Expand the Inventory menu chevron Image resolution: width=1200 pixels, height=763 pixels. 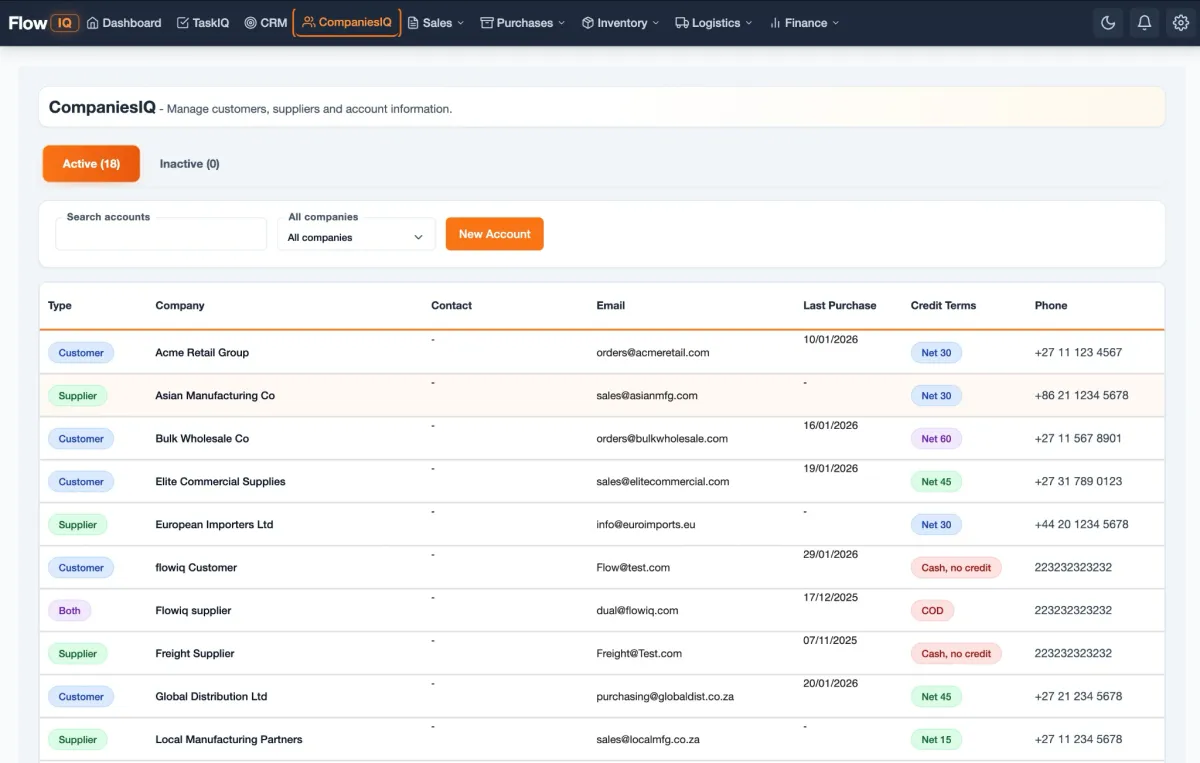[655, 23]
